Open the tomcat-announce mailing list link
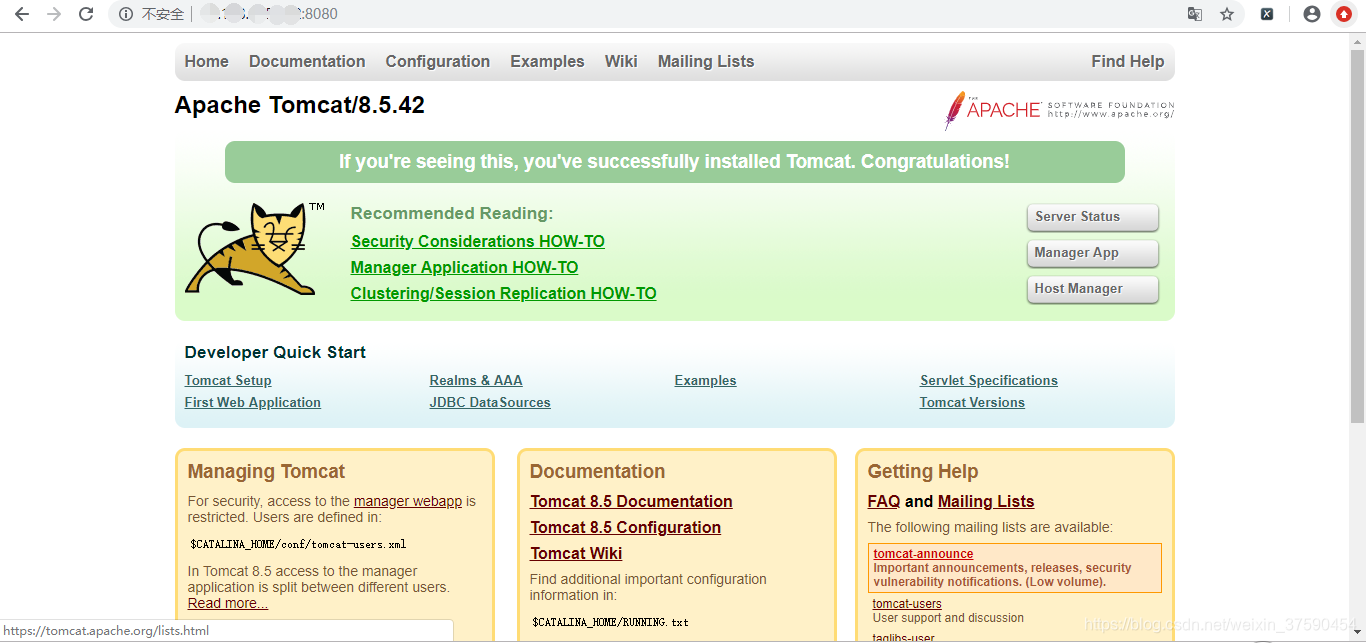Screen dimensions: 1366x643 click(923, 553)
